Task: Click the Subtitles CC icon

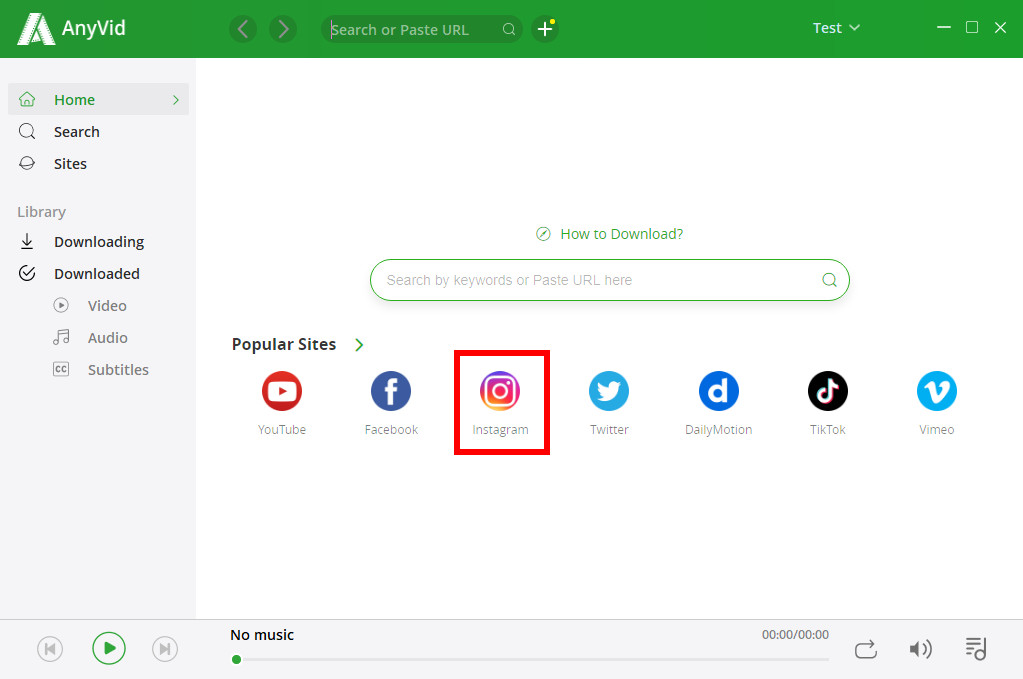Action: pos(61,369)
